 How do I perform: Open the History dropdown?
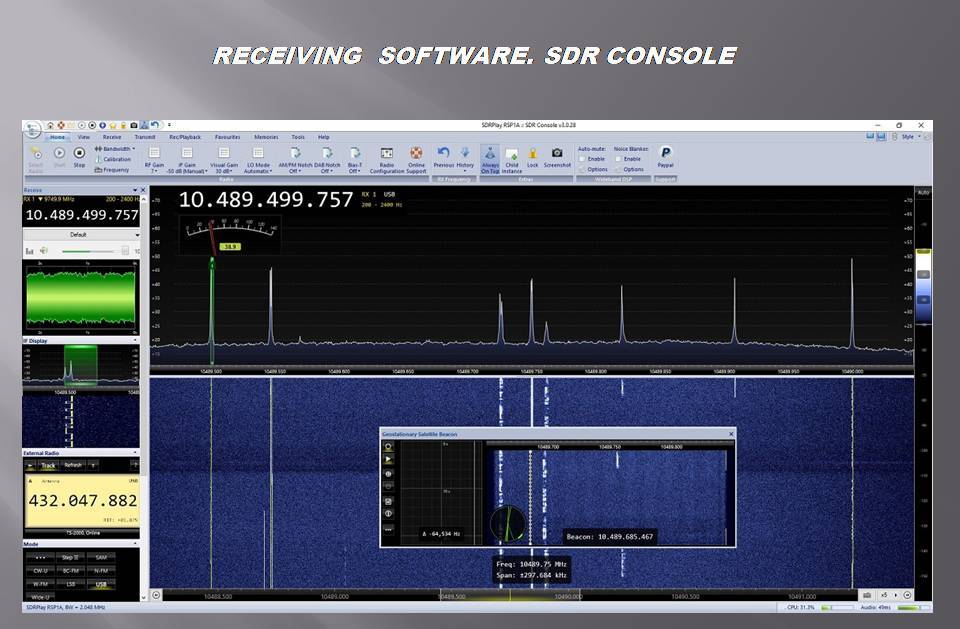pyautogui.click(x=465, y=158)
